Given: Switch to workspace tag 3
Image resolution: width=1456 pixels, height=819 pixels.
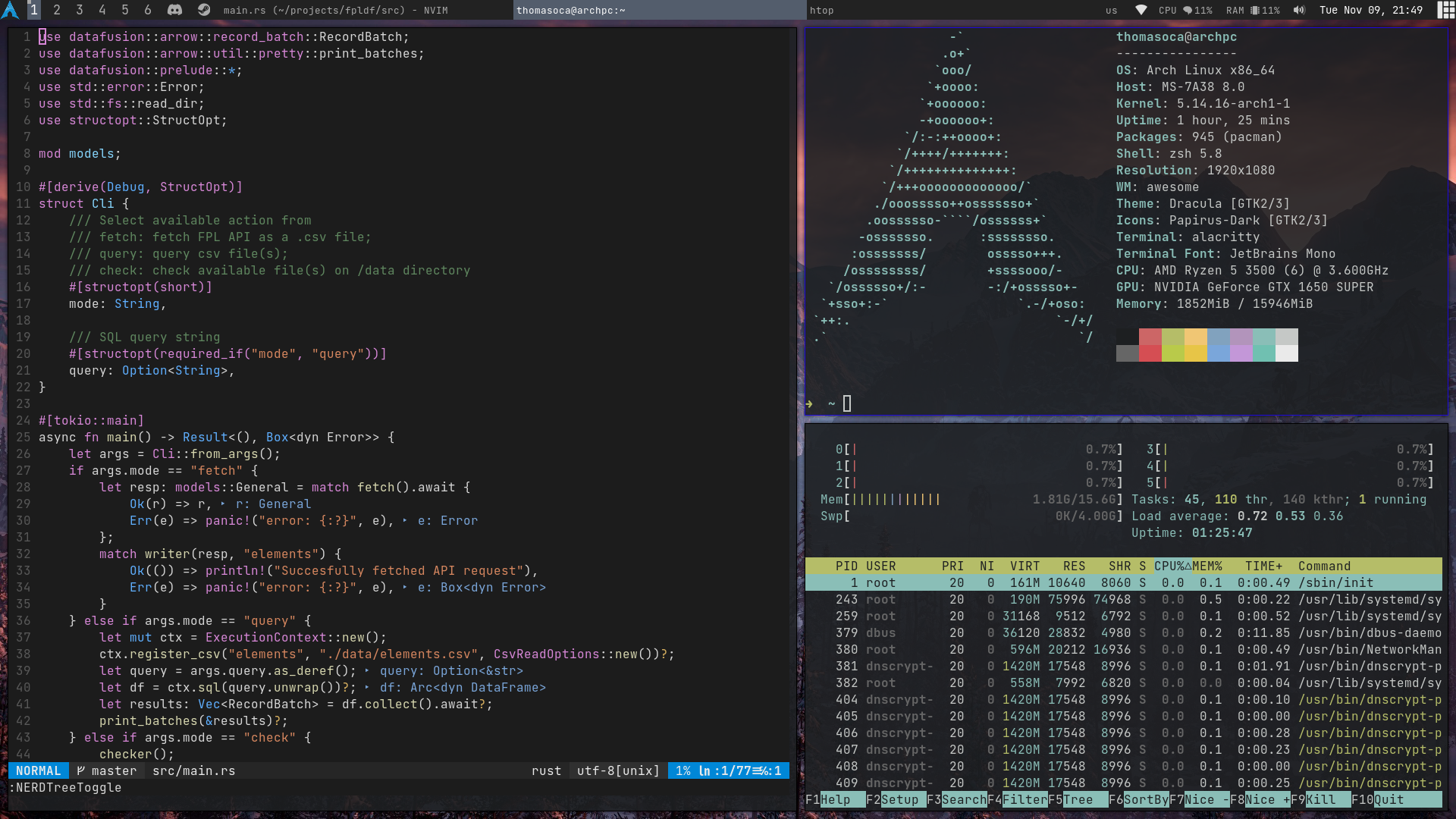Looking at the screenshot, I should tap(80, 10).
